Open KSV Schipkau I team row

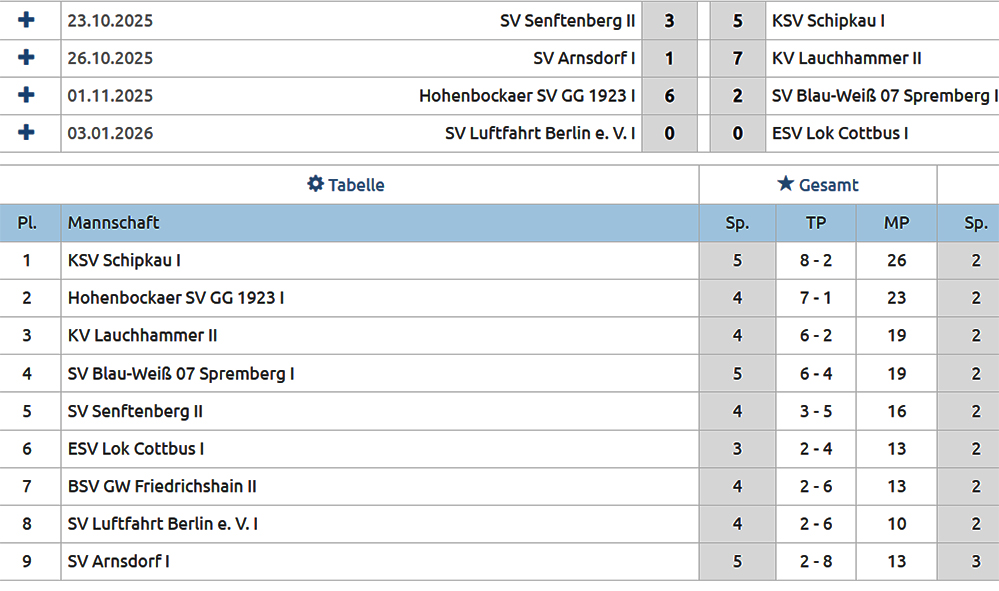(124, 261)
